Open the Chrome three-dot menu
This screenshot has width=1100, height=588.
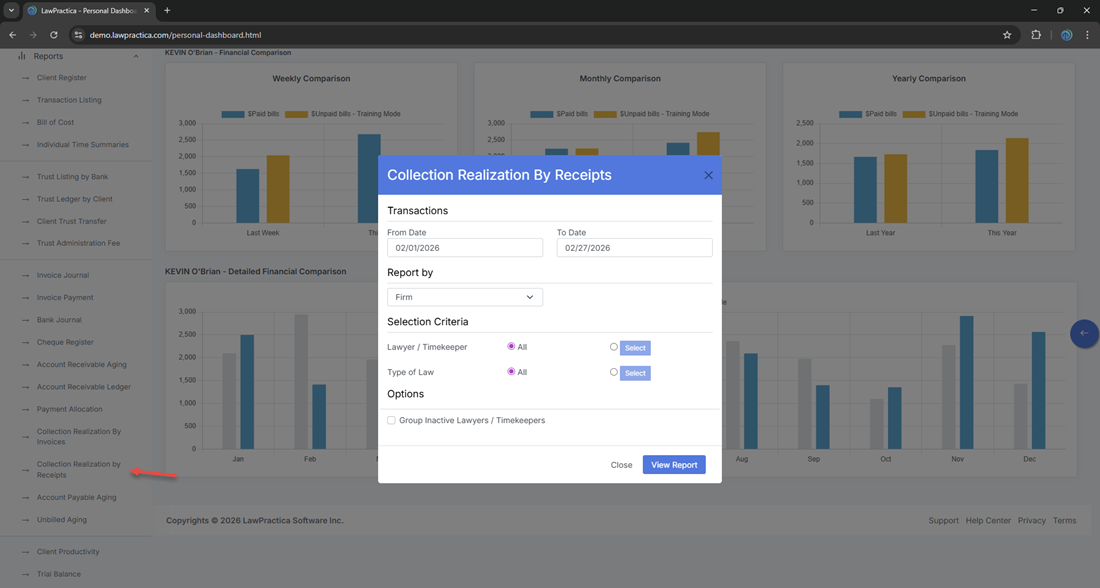1087,35
